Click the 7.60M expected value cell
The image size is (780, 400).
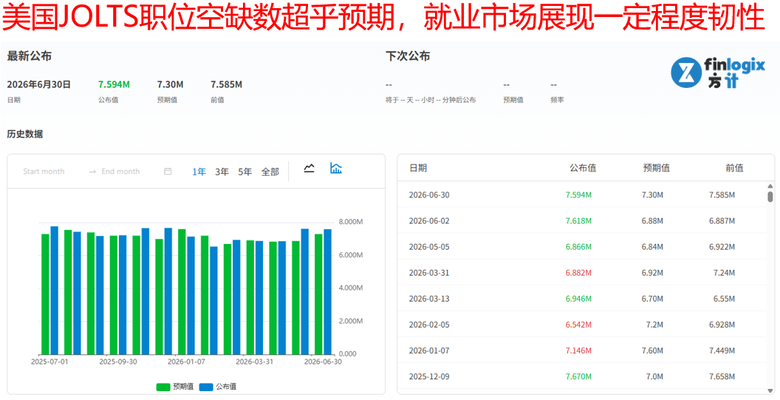coord(652,350)
